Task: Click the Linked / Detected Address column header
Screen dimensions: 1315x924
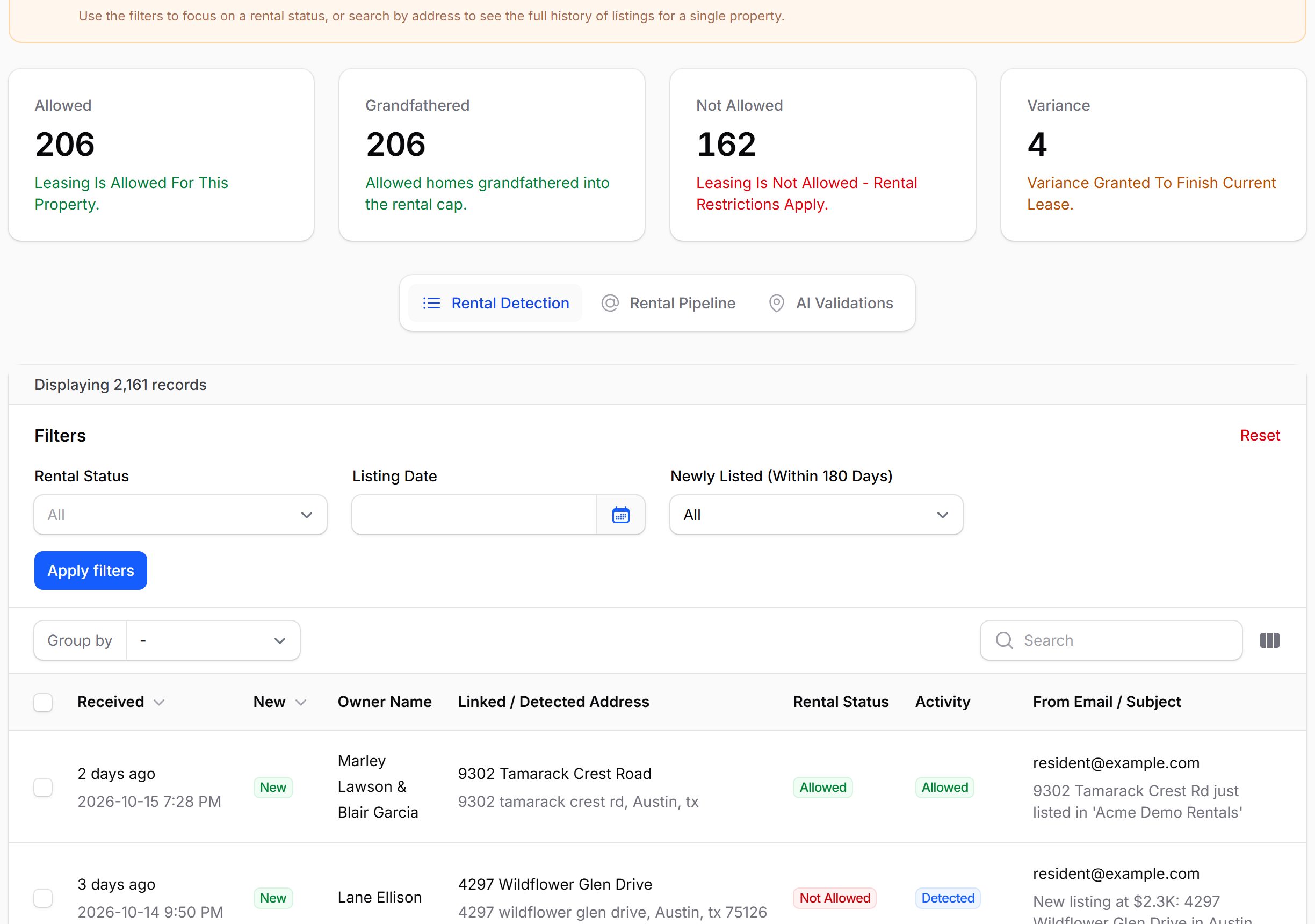Action: 553,702
